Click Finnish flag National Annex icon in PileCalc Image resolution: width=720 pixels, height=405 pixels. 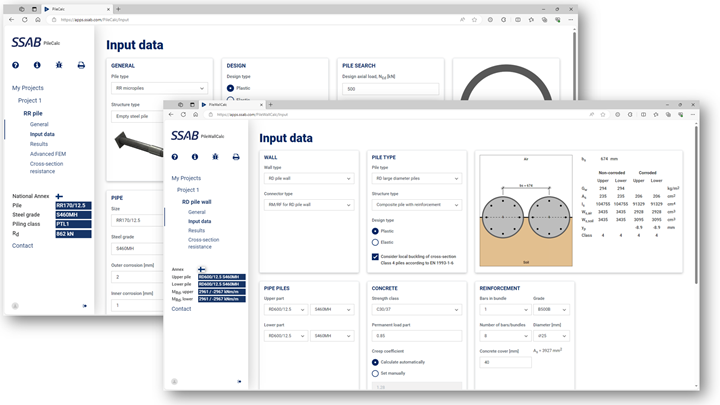[59, 196]
